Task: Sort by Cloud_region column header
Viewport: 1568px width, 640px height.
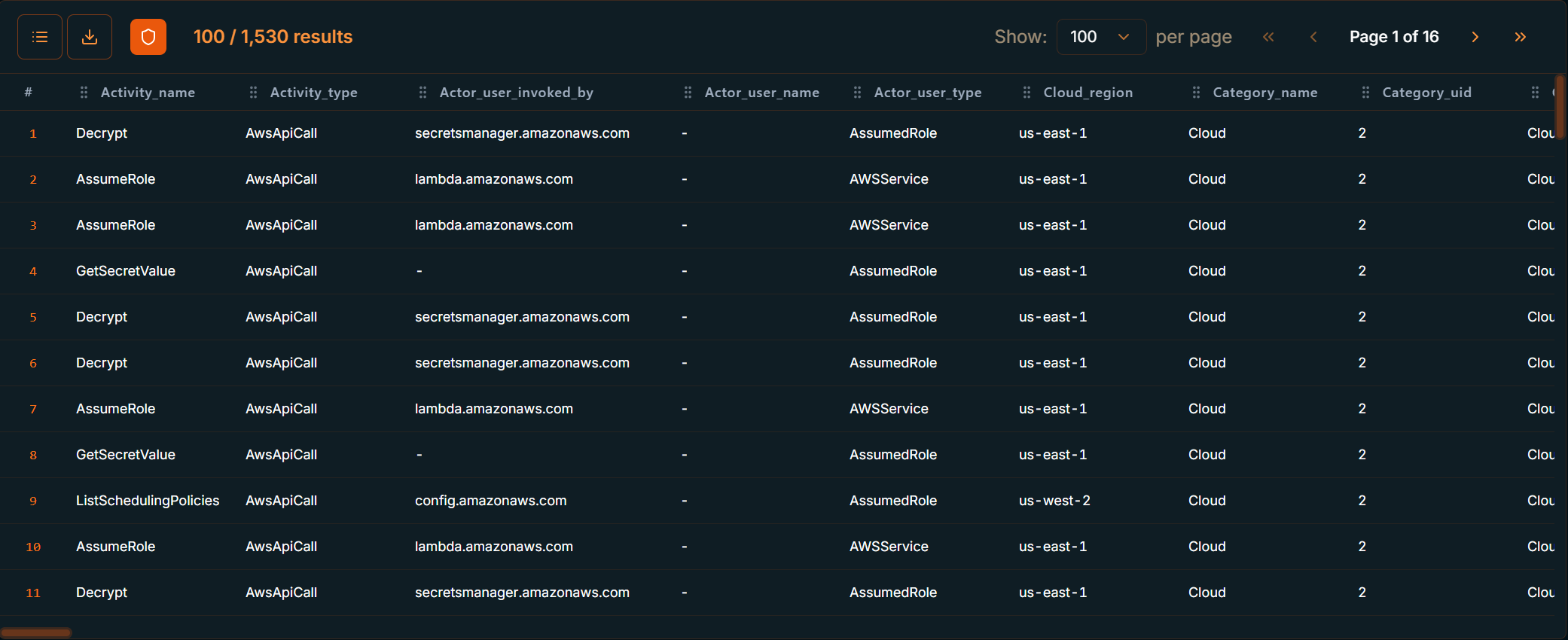Action: coord(1088,92)
